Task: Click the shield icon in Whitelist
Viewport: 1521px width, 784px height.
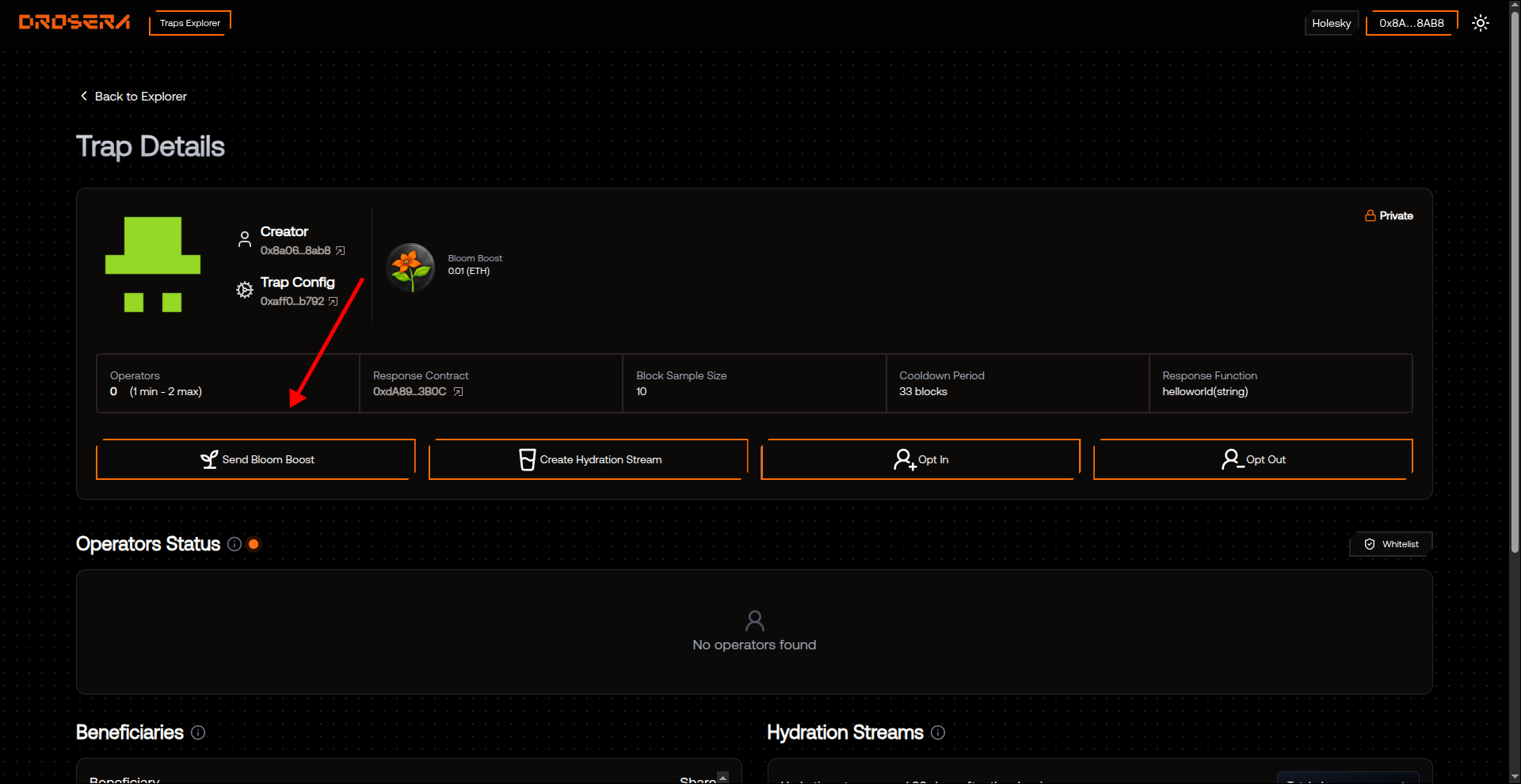Action: tap(1370, 544)
